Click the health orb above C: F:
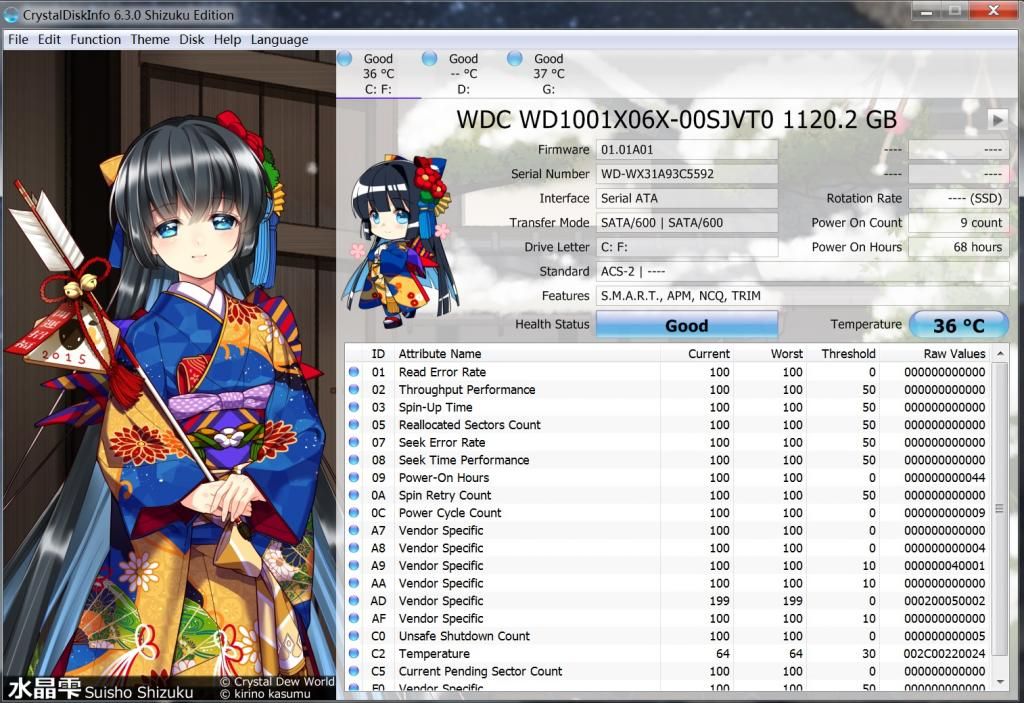The width and height of the screenshot is (1024, 703). pyautogui.click(x=345, y=59)
